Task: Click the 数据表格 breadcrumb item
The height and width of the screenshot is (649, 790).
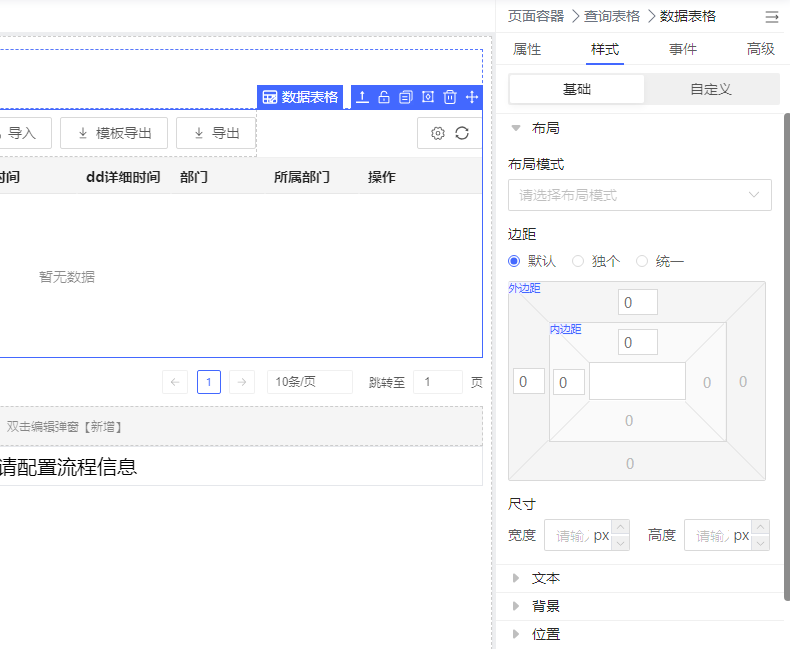Action: point(688,16)
